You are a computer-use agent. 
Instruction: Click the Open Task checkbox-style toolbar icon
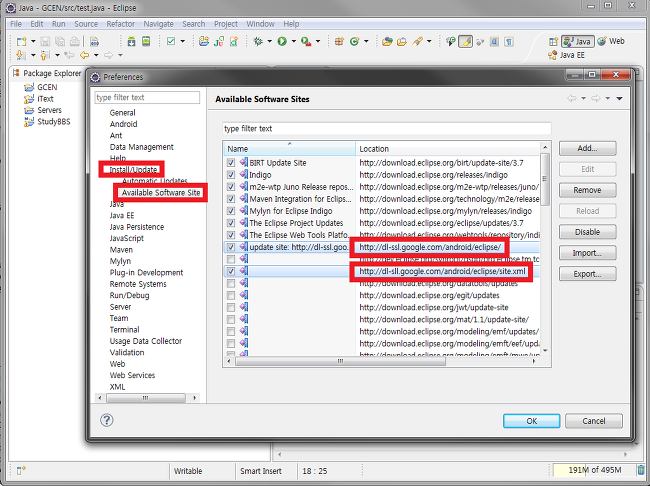pos(171,41)
